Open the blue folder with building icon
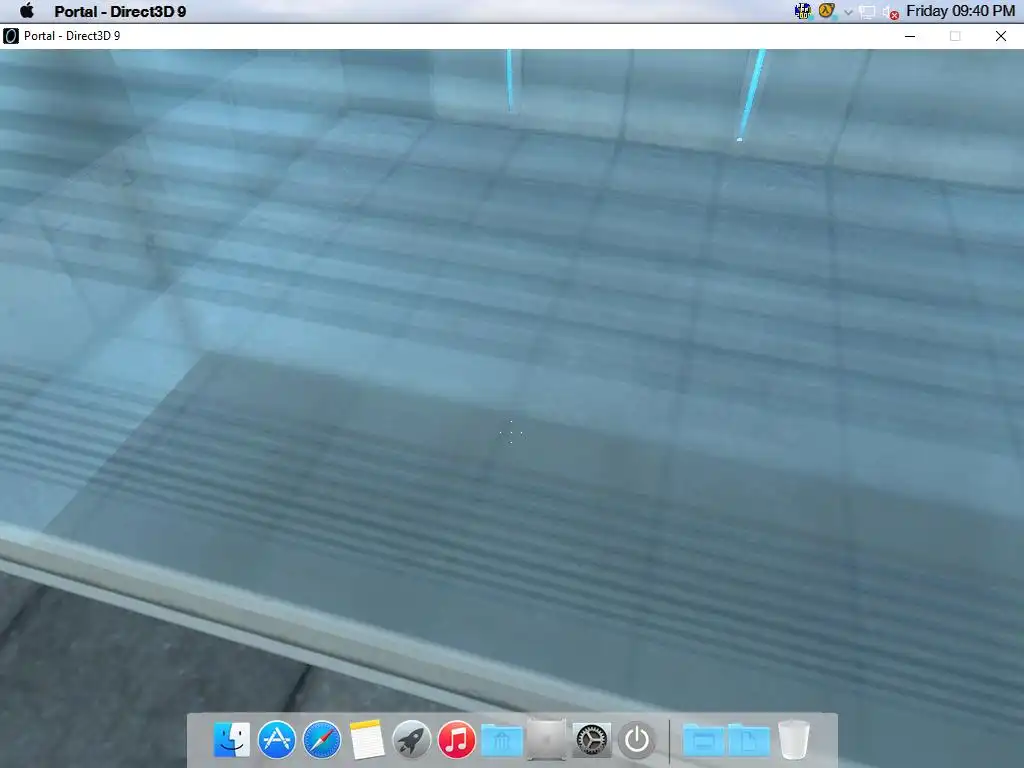 502,741
